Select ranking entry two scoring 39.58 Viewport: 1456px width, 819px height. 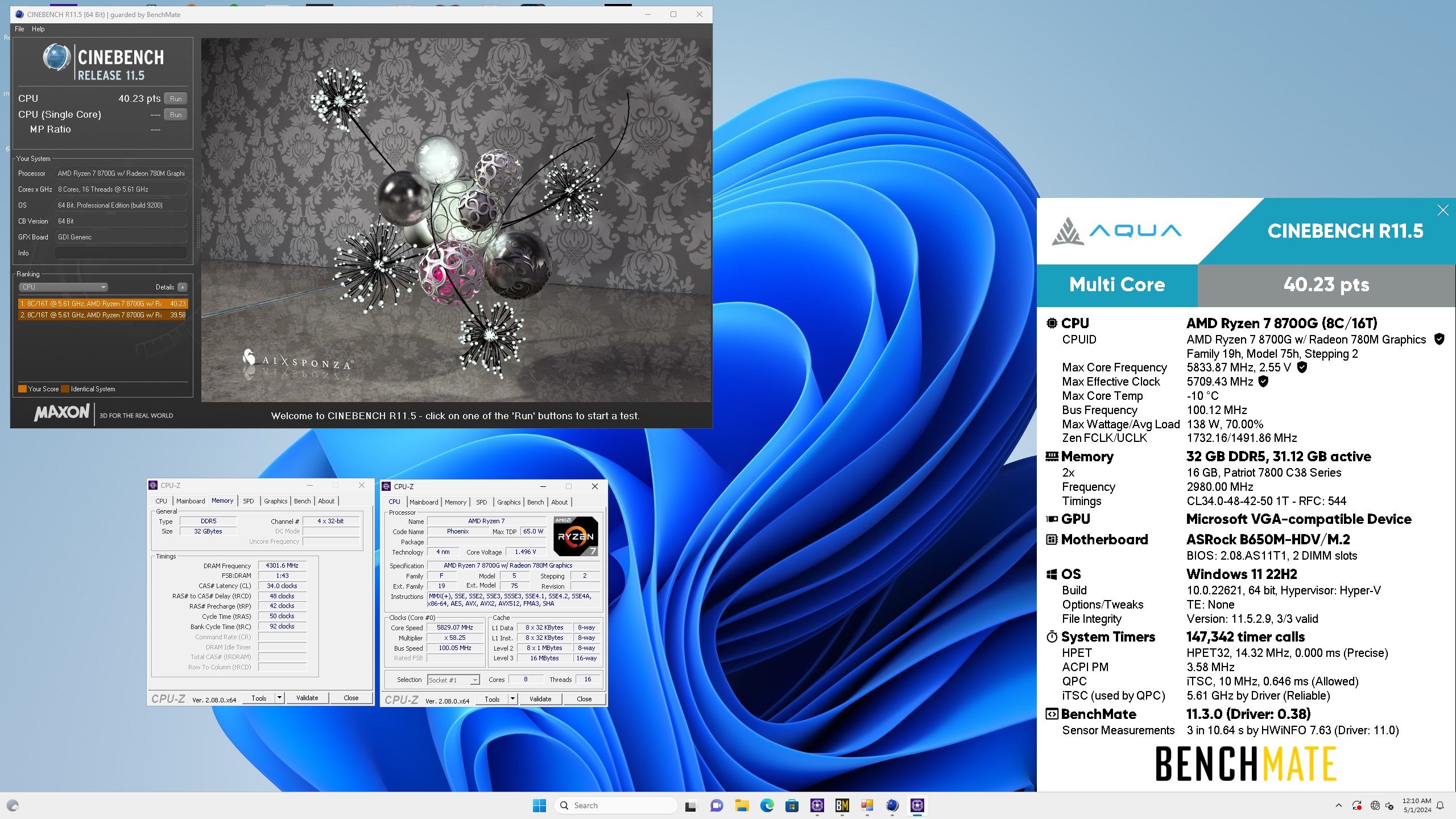coord(103,315)
